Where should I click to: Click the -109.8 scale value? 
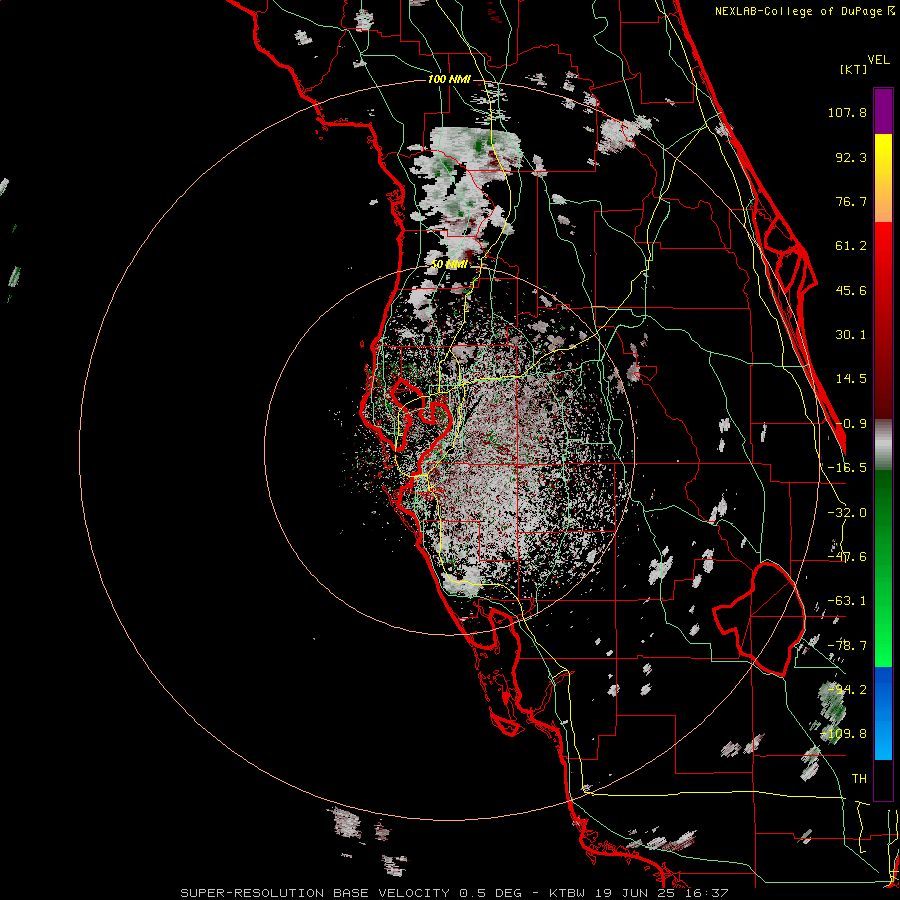point(844,734)
